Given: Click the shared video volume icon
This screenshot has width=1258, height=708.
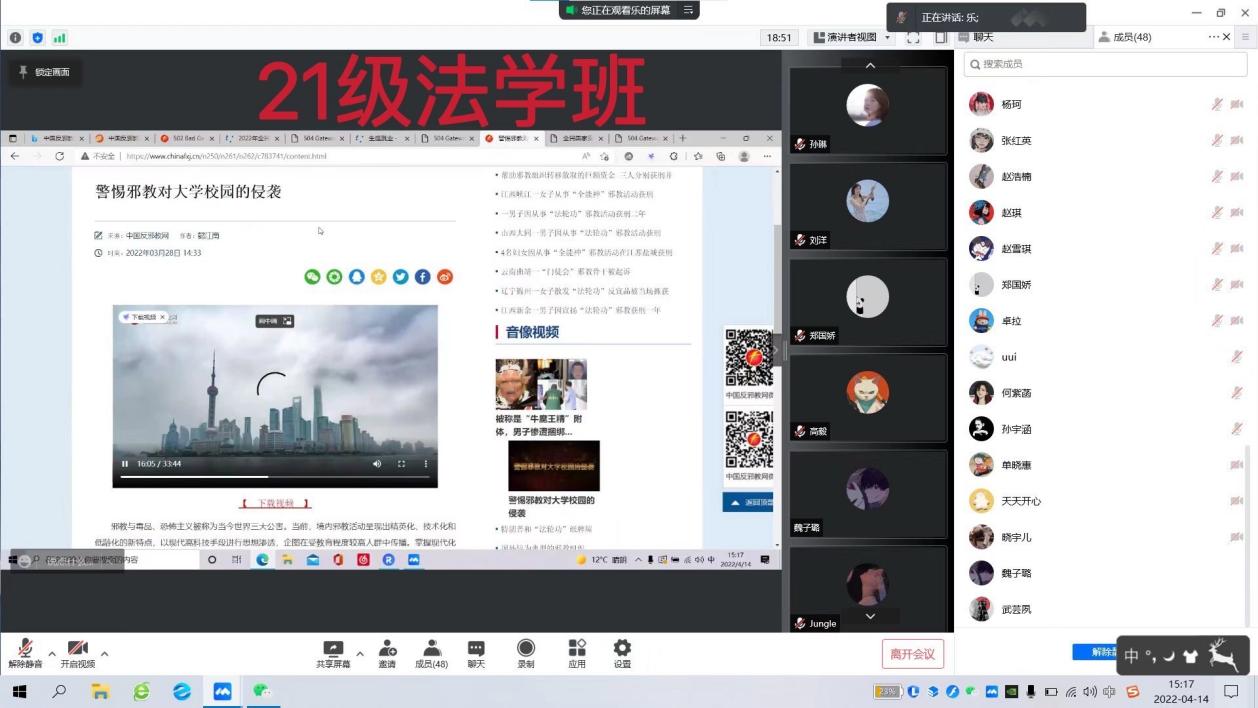Looking at the screenshot, I should pos(377,464).
